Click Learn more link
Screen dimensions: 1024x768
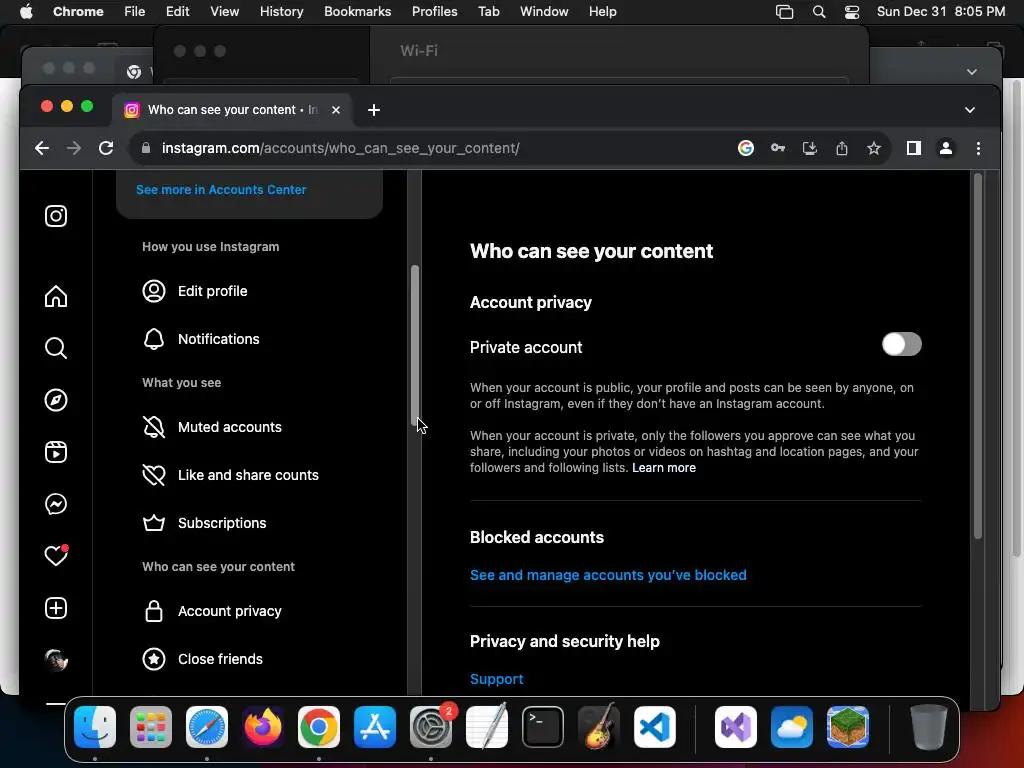point(664,468)
